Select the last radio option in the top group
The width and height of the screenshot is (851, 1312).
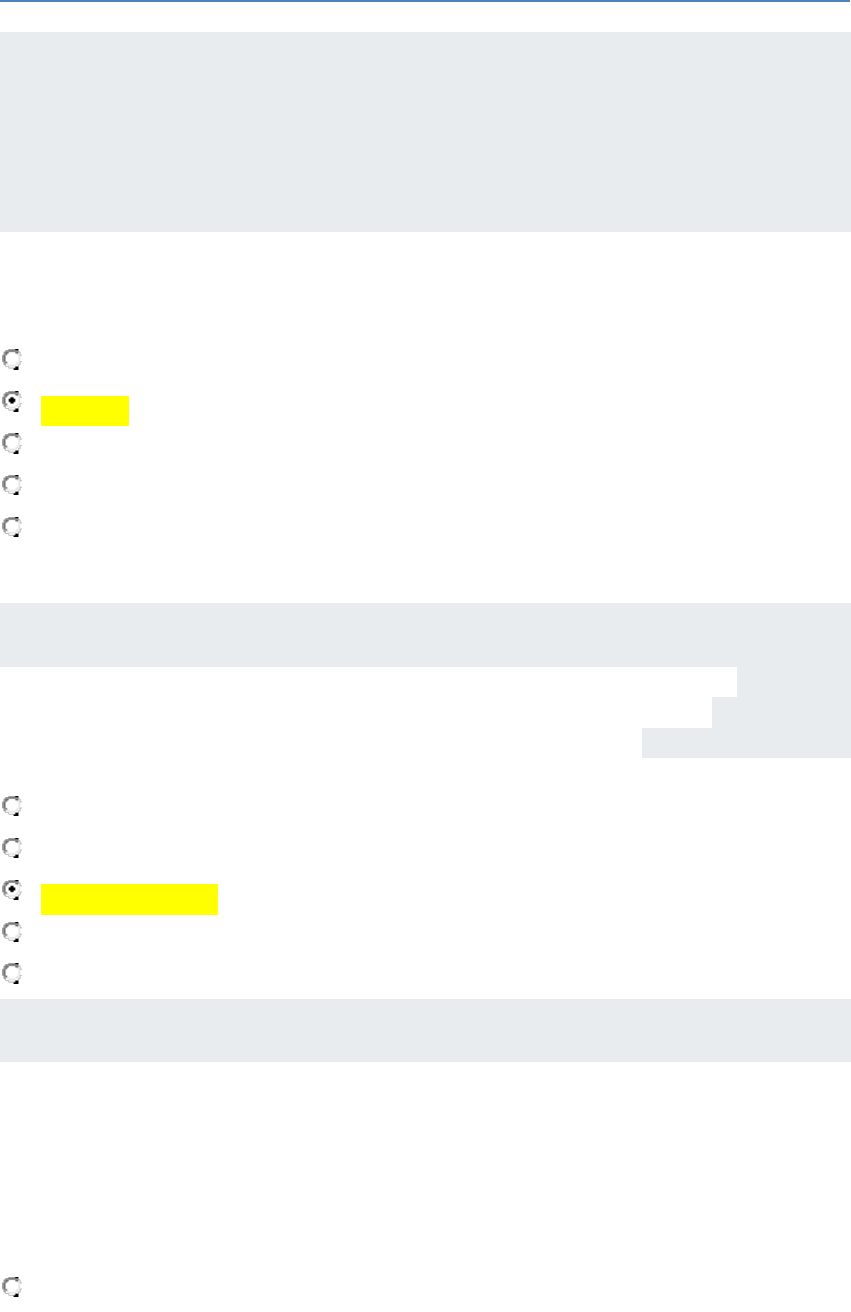11,527
